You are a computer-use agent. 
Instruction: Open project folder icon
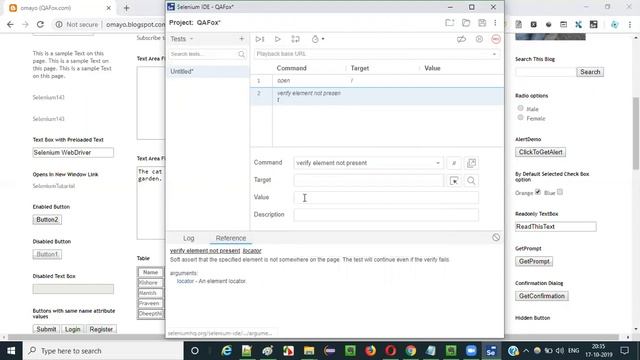pos(466,23)
